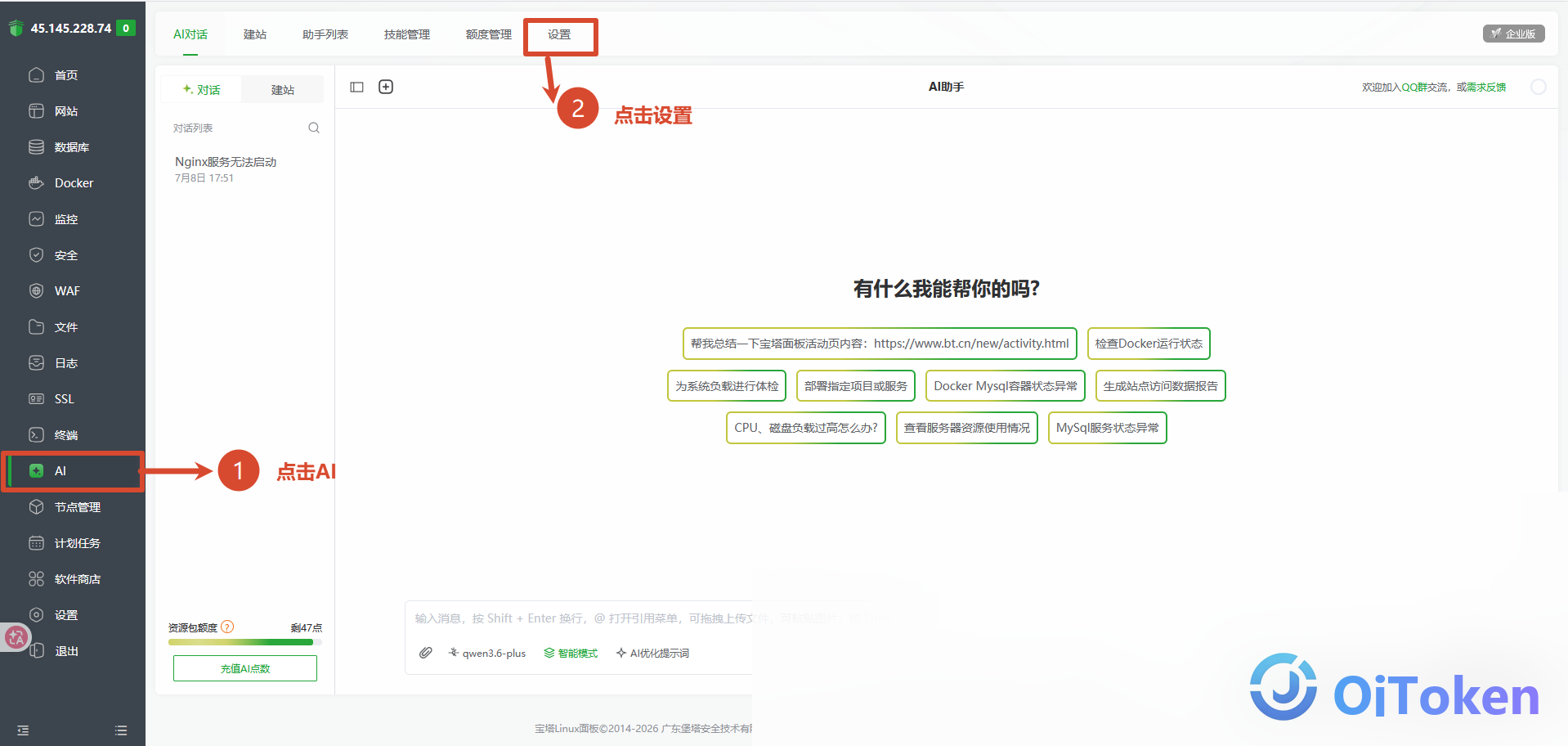Open the 网站 website icon
This screenshot has height=746, width=1568.
pos(36,111)
